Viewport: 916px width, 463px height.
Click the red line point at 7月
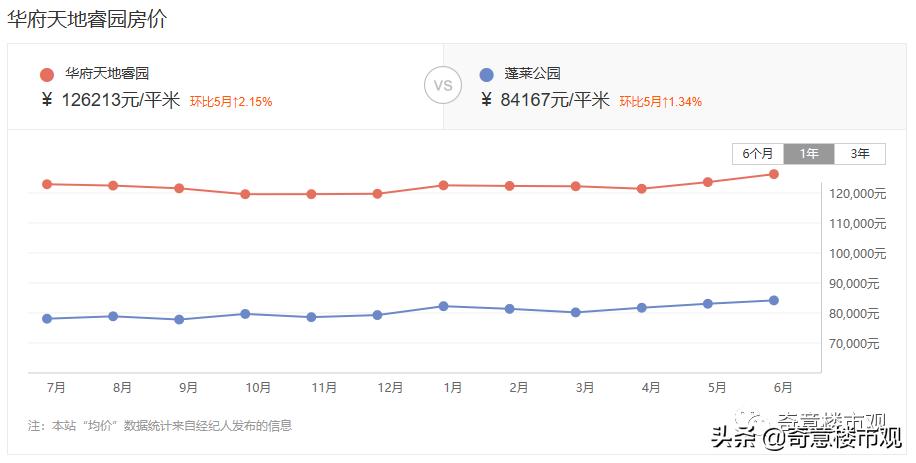(47, 184)
